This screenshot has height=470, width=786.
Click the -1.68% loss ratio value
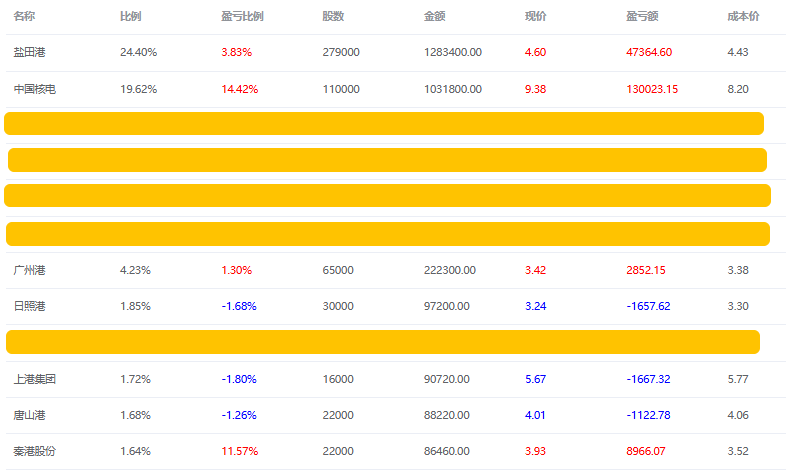tap(239, 306)
